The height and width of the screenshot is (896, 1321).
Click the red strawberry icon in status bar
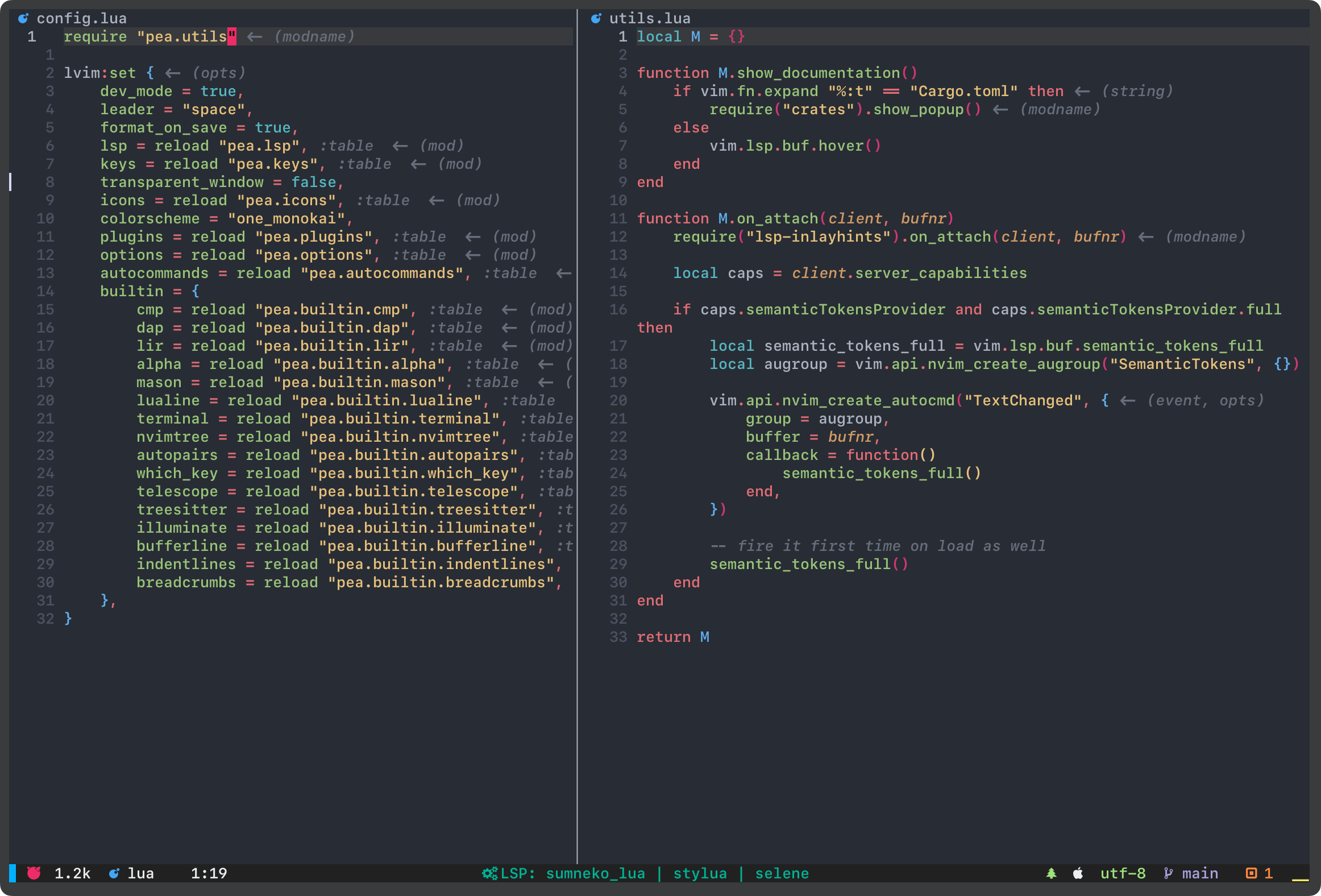[x=34, y=873]
